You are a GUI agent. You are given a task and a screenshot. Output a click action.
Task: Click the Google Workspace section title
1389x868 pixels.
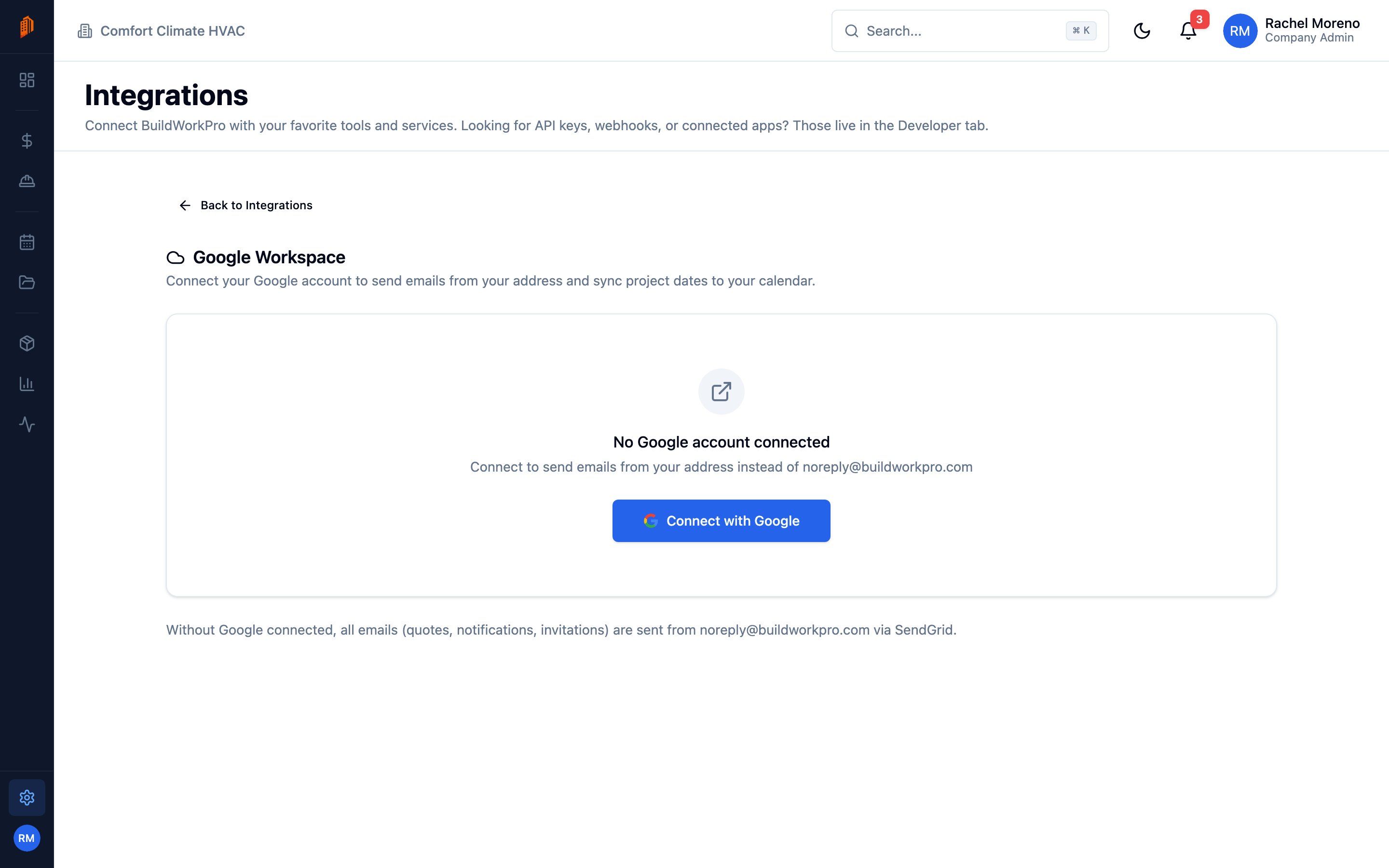pyautogui.click(x=269, y=257)
